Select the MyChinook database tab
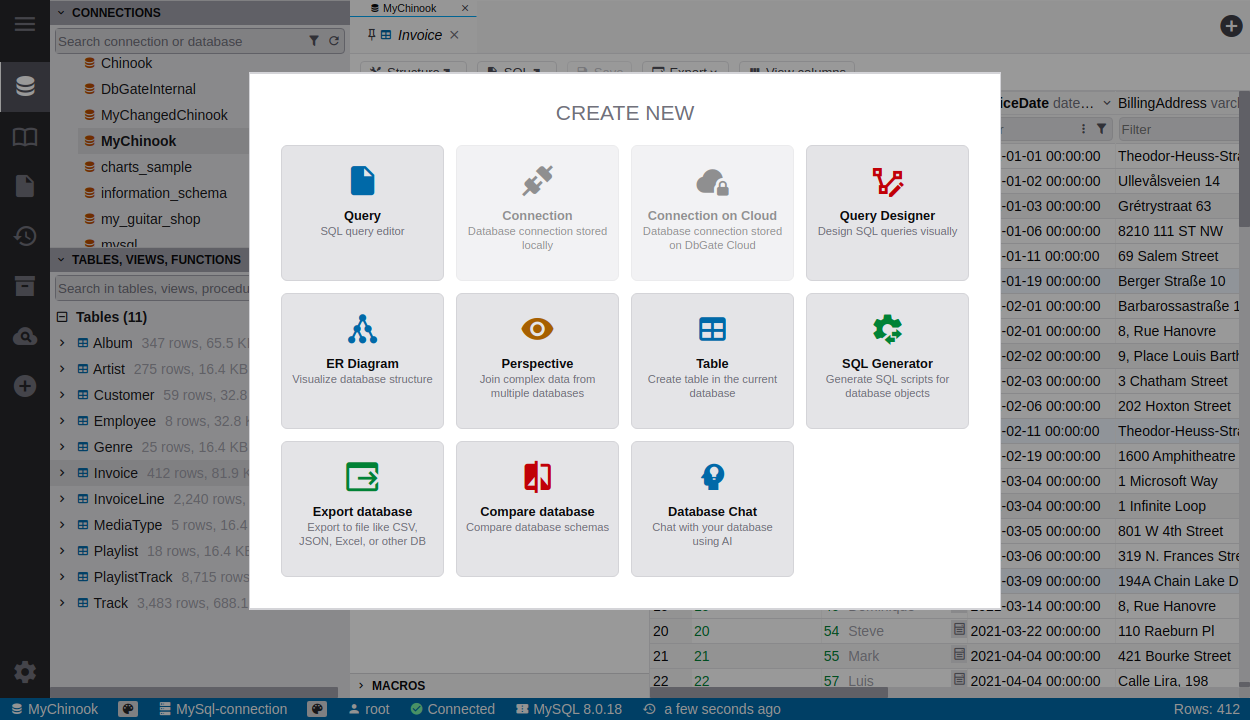Image resolution: width=1250 pixels, height=720 pixels. (410, 8)
